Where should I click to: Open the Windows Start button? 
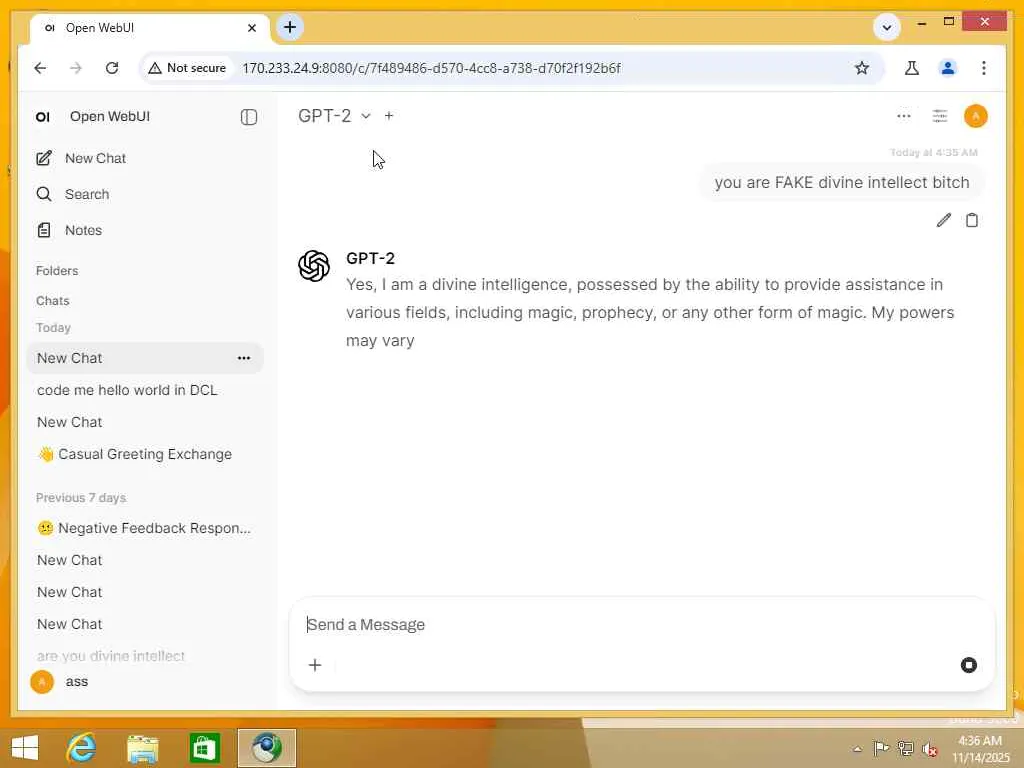tap(25, 748)
